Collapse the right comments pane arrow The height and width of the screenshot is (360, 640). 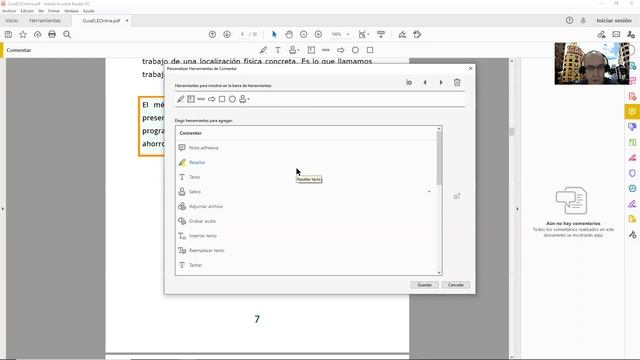[517, 209]
